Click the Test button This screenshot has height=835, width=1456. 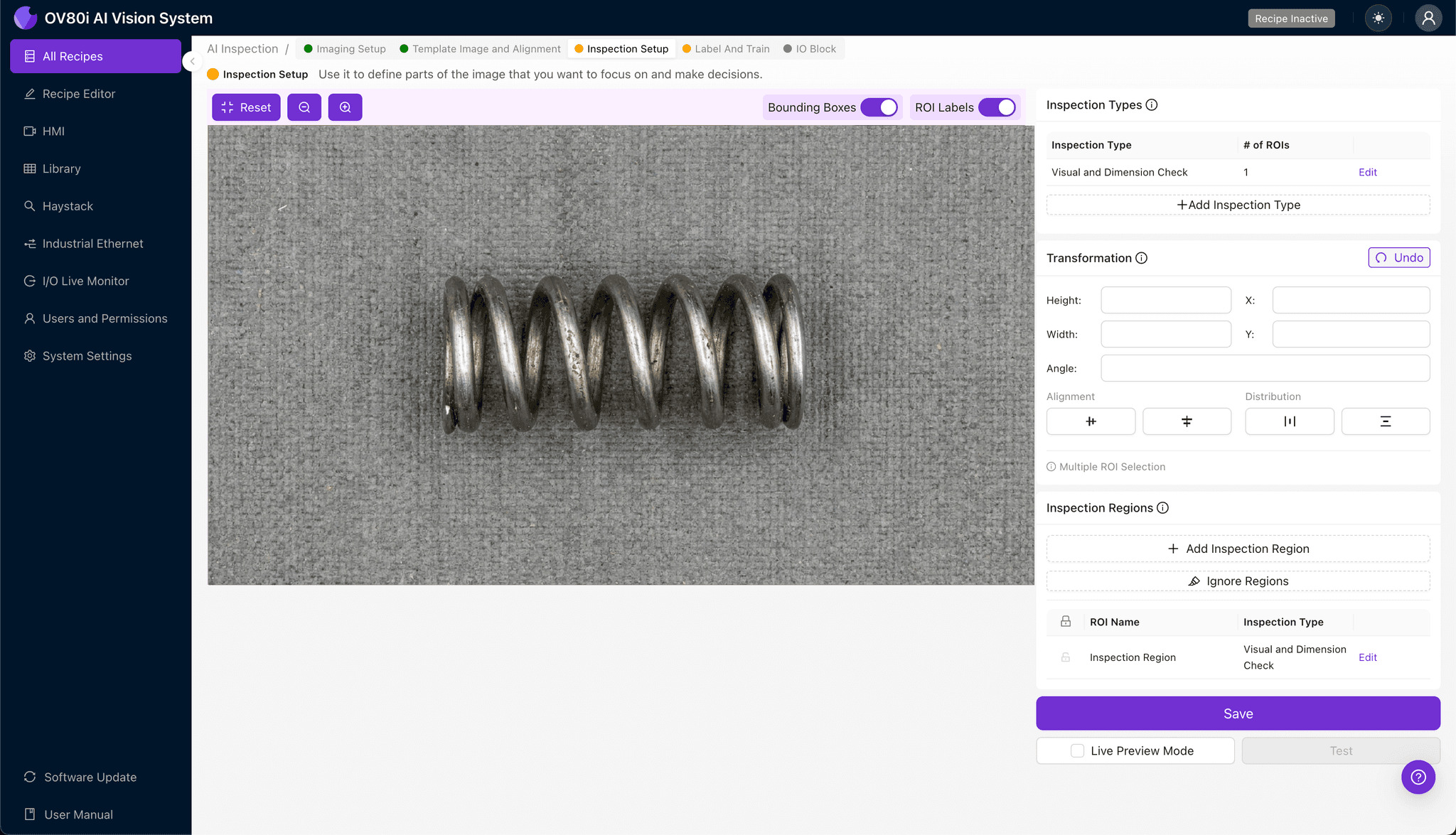[1341, 751]
